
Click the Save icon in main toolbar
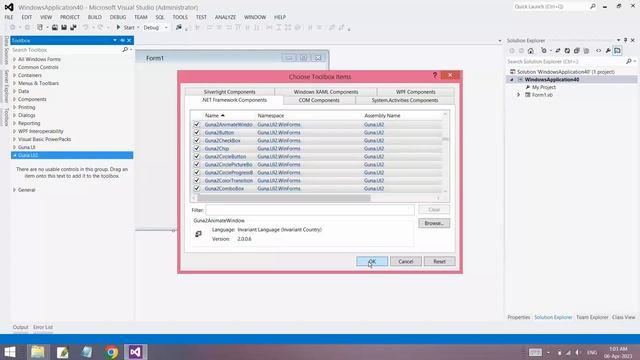click(x=64, y=27)
